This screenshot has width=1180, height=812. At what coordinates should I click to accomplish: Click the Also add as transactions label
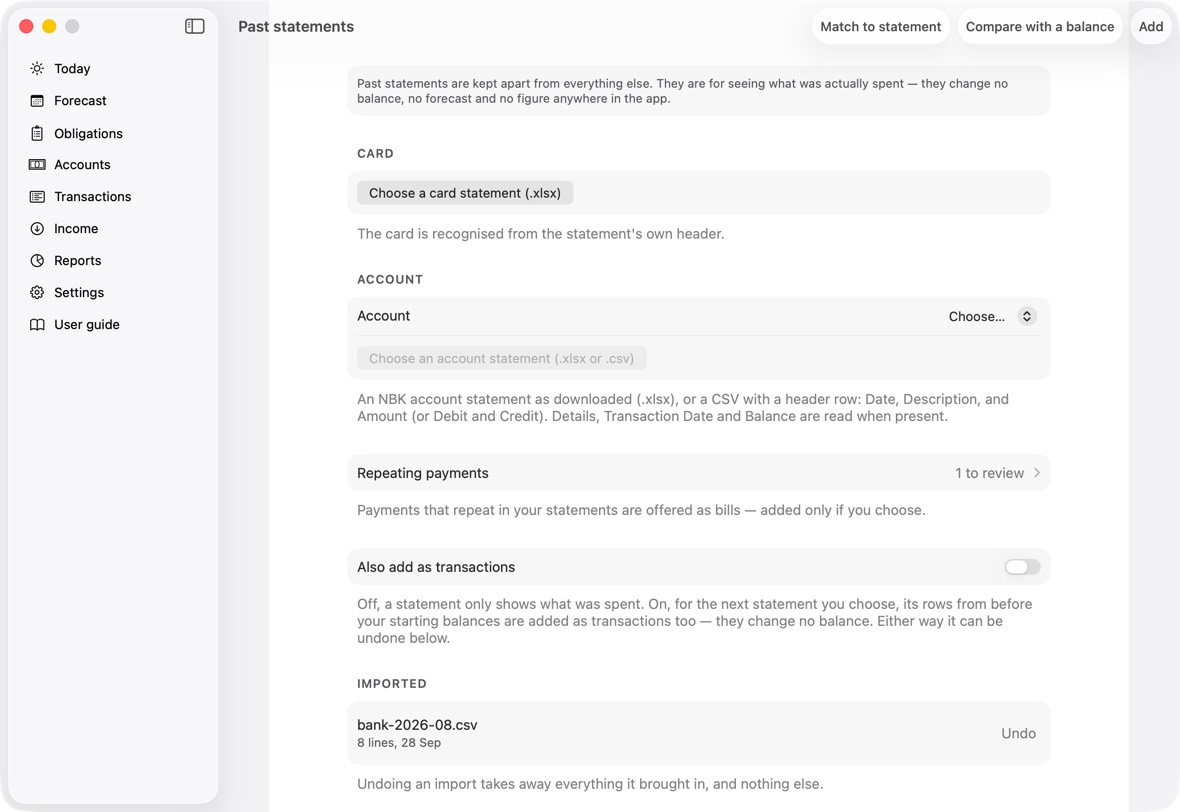436,567
